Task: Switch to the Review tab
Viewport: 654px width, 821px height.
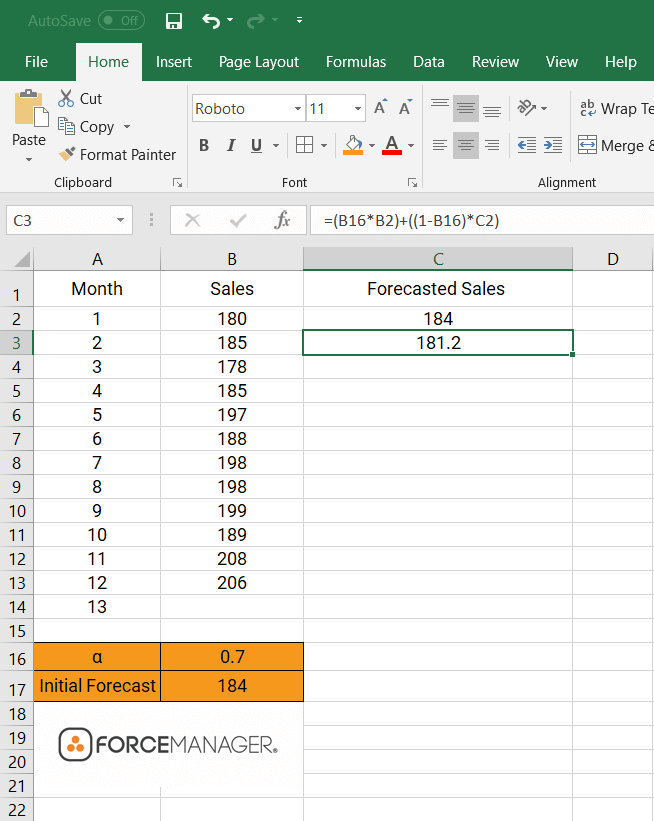Action: [495, 62]
